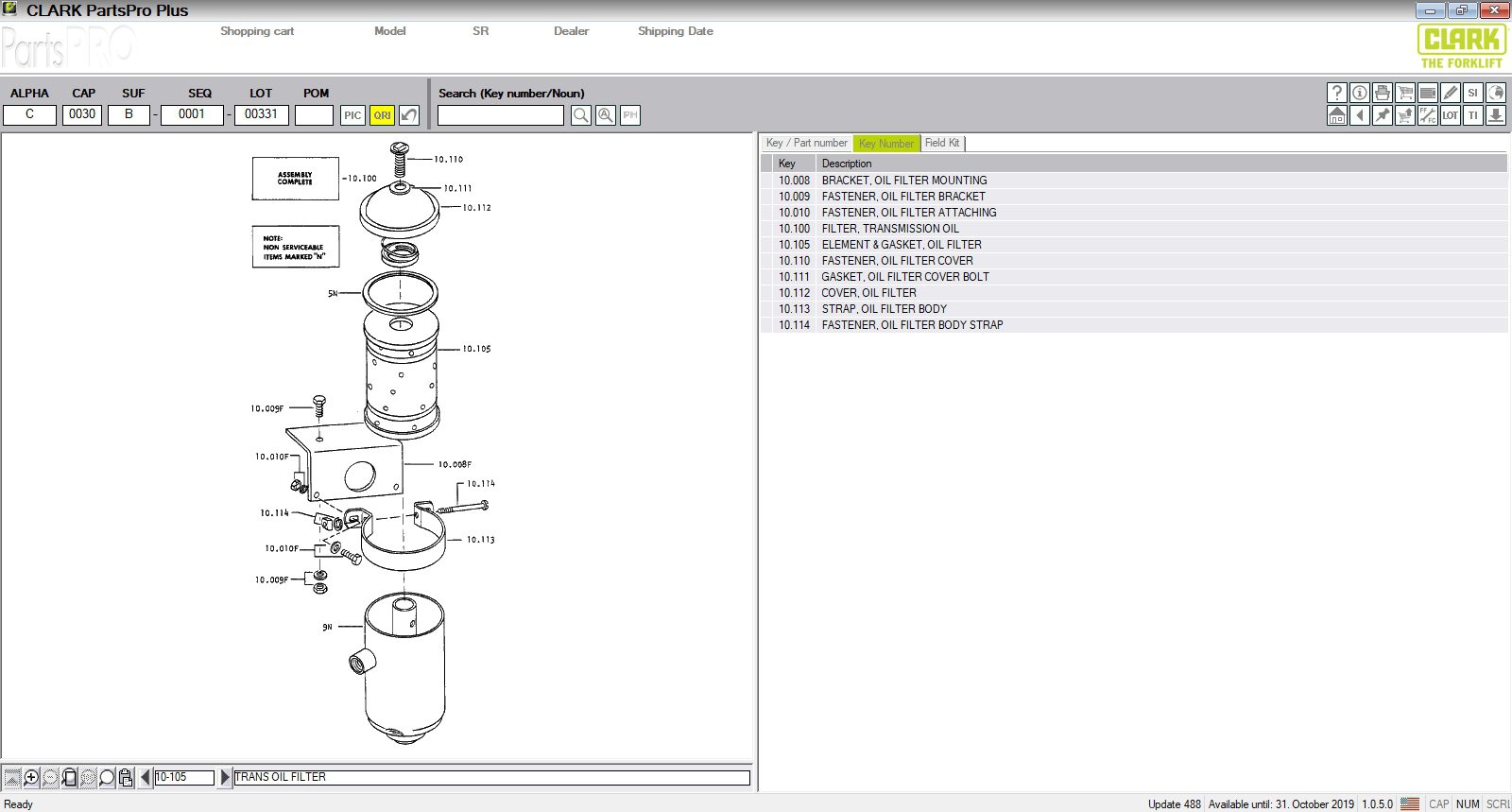Click the printer icon in the toolbar

click(x=1382, y=93)
